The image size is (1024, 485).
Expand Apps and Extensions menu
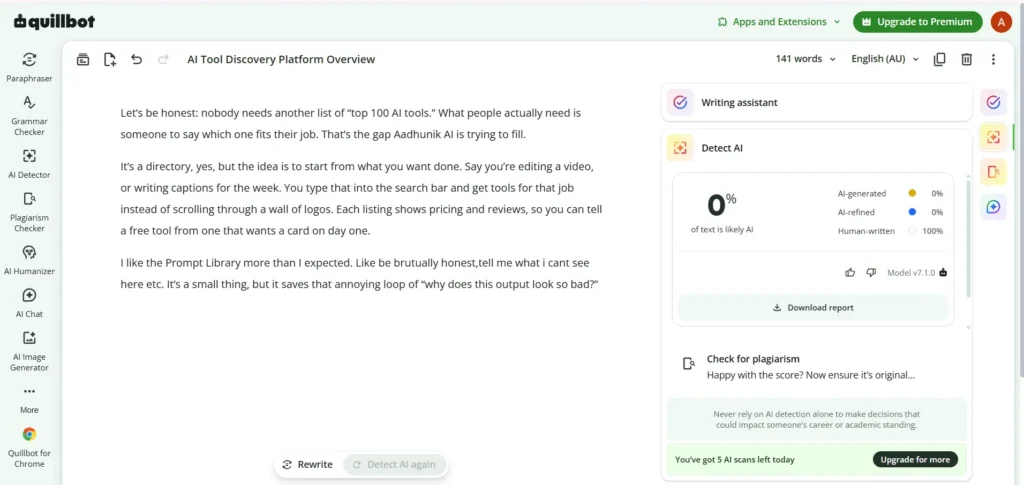tap(778, 22)
